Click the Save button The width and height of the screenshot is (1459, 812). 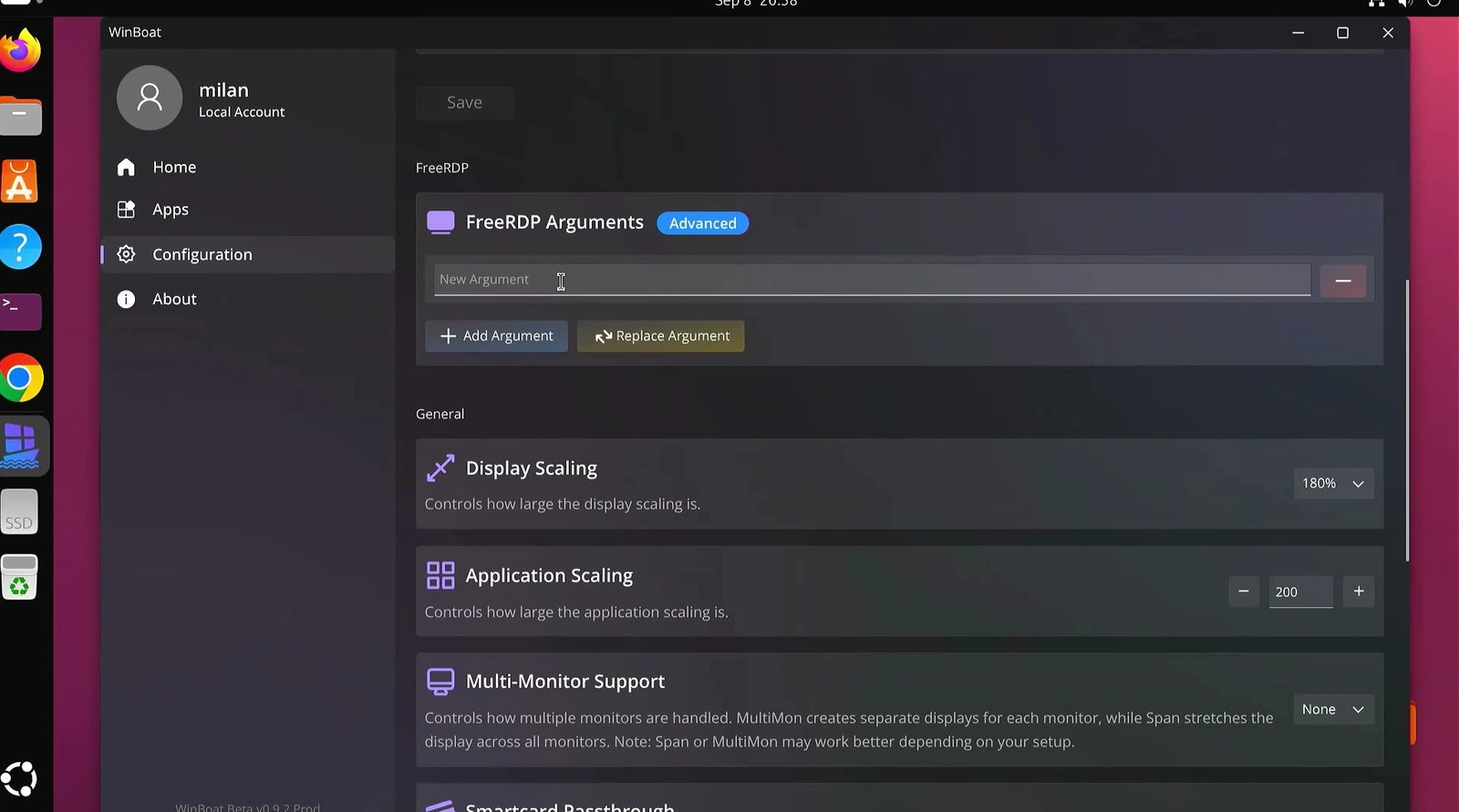(464, 103)
